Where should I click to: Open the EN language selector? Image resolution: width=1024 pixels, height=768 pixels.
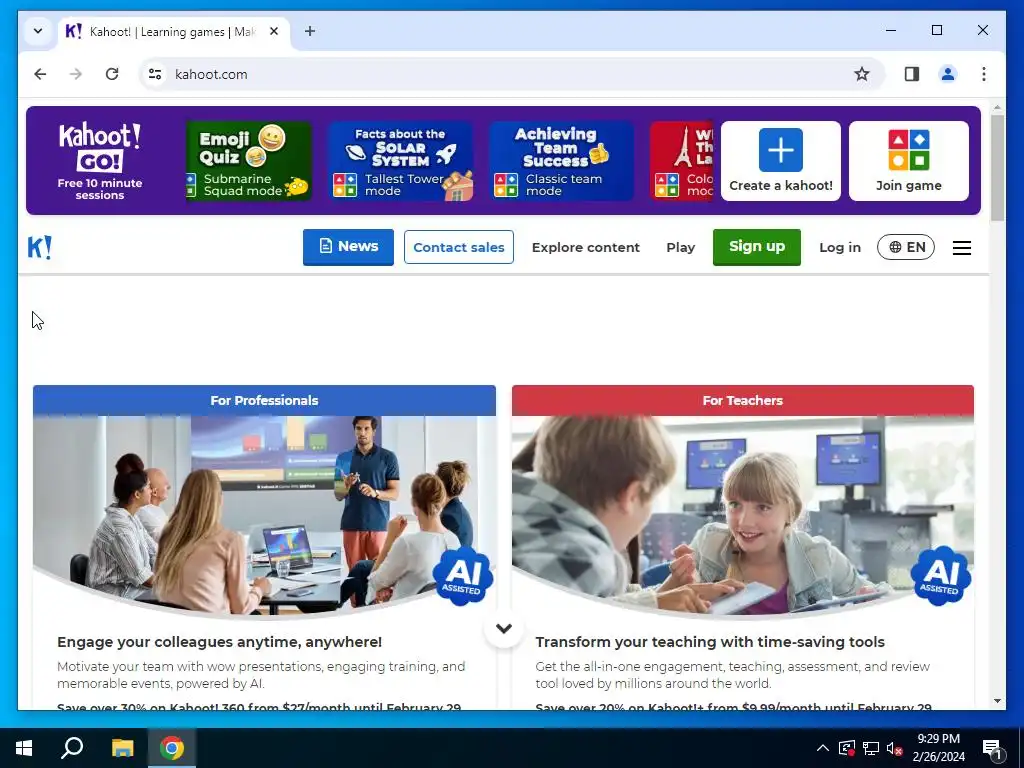click(x=906, y=247)
